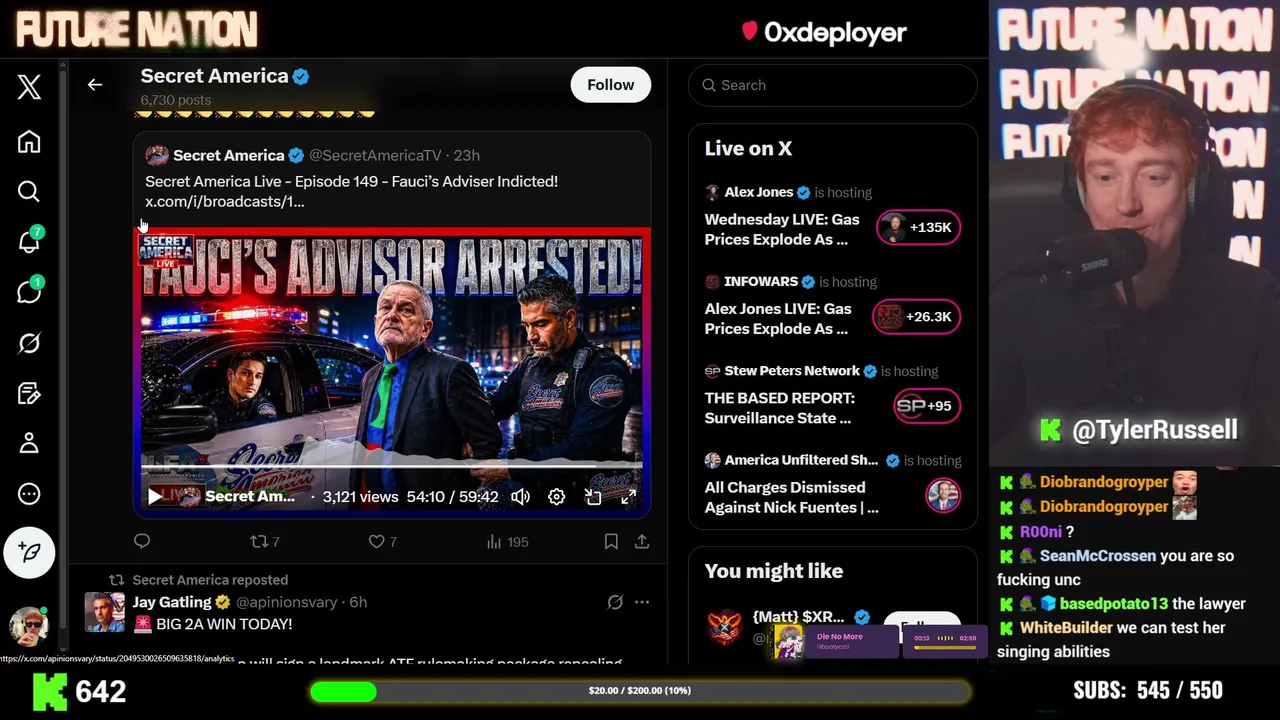Open Notifications bell icon
The width and height of the screenshot is (1280, 720).
[x=29, y=241]
